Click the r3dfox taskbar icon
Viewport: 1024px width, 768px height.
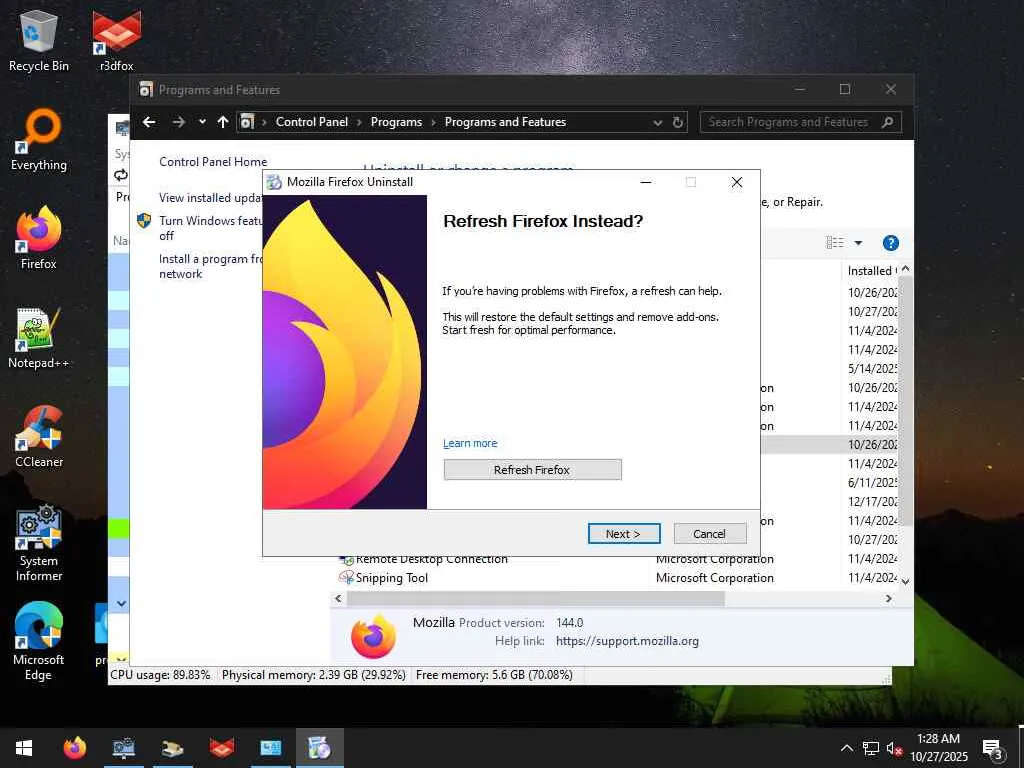click(x=222, y=748)
